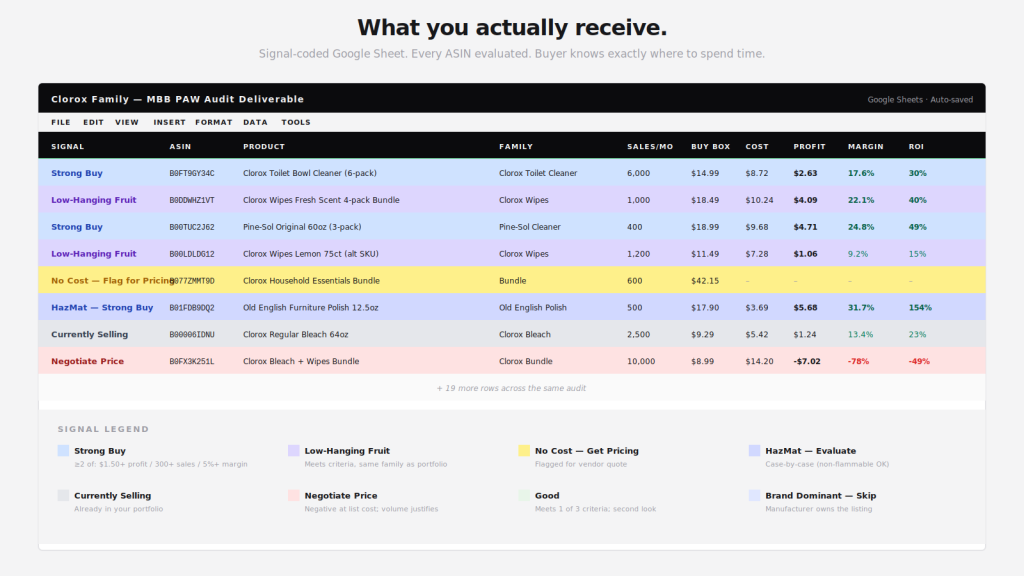This screenshot has width=1024, height=576.
Task: Select ASIN B00006IDNU cell
Action: (x=192, y=334)
